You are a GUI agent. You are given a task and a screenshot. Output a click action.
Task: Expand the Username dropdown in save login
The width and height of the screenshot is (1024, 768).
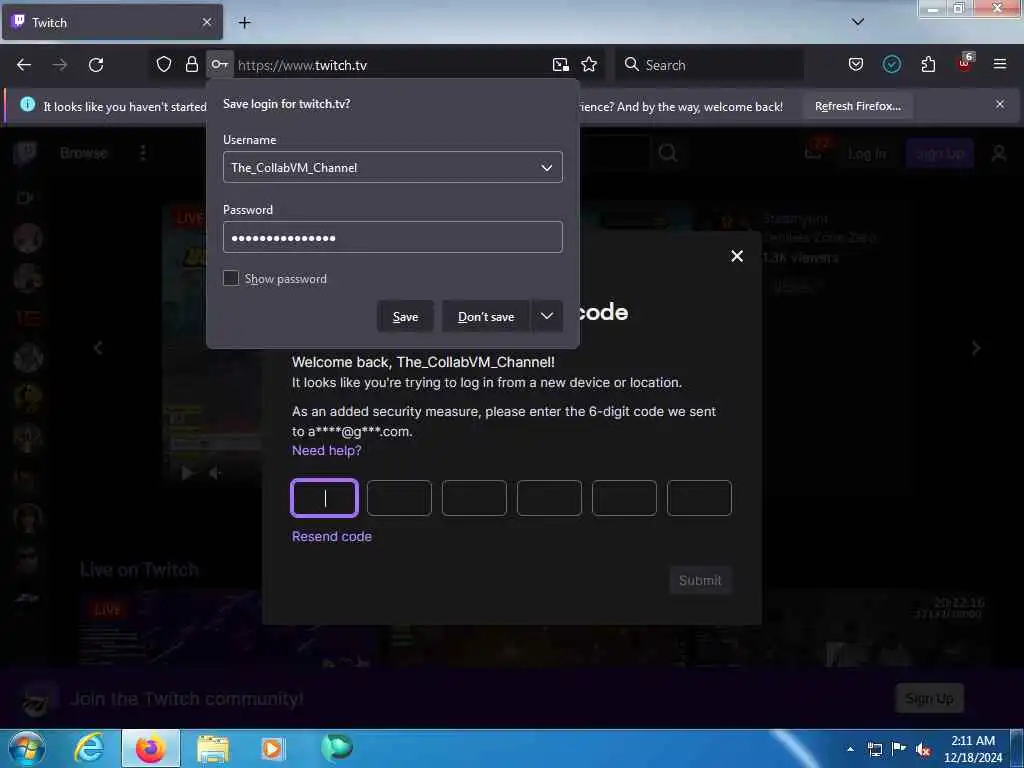click(547, 168)
